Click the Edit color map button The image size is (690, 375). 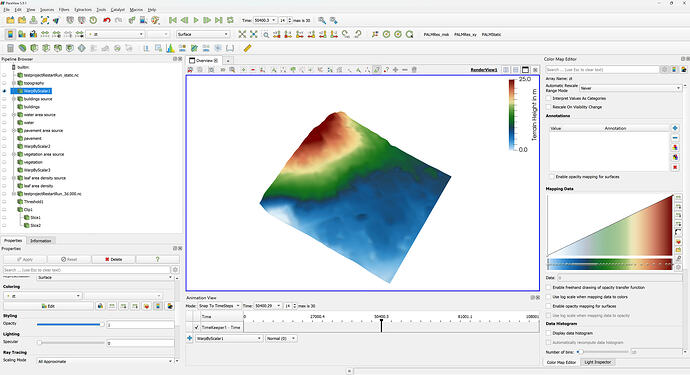click(x=48, y=306)
